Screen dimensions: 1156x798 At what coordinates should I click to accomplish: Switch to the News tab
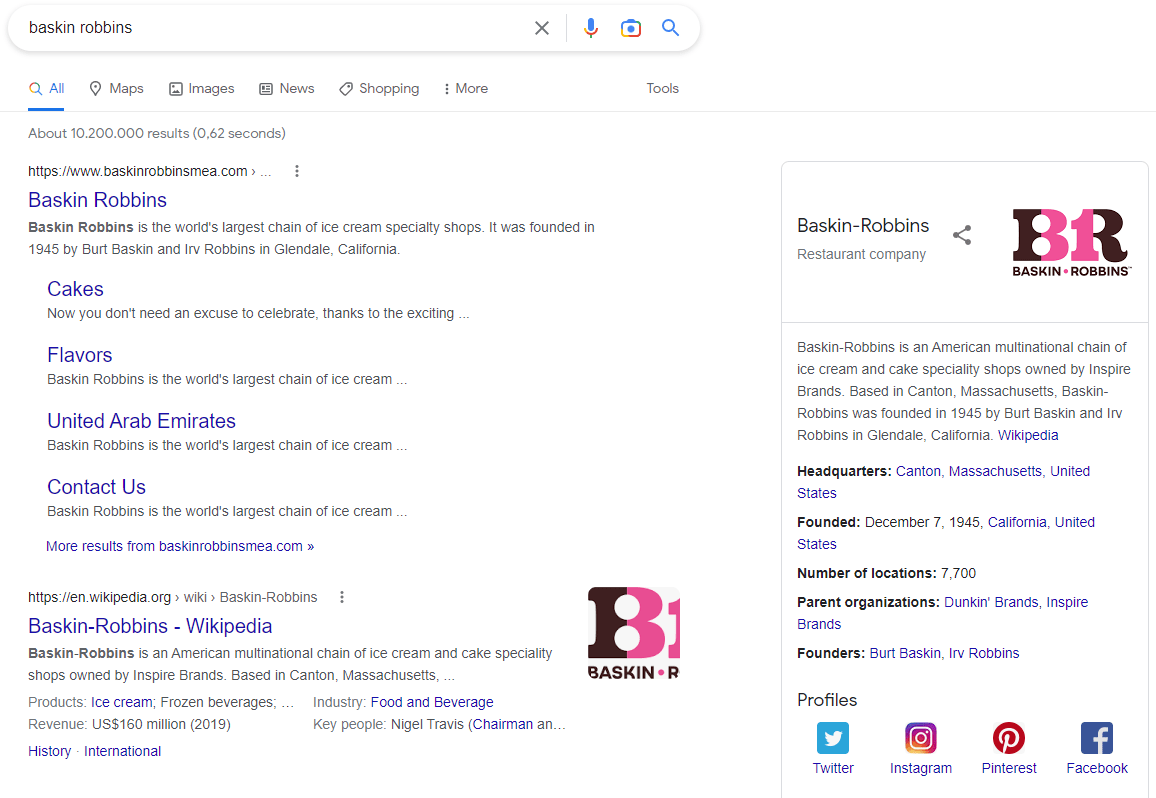click(287, 89)
